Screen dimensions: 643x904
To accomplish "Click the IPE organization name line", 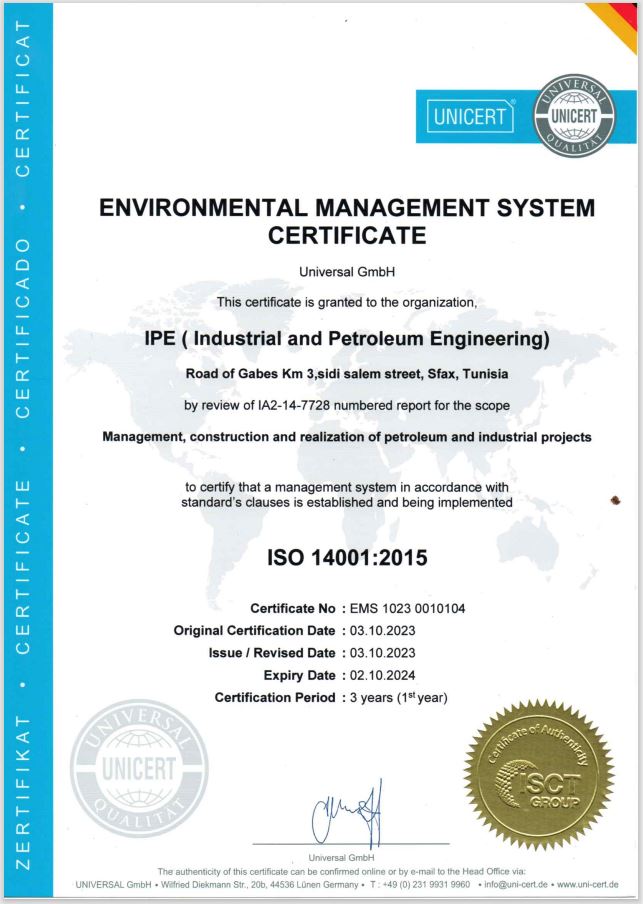I will 348,340.
